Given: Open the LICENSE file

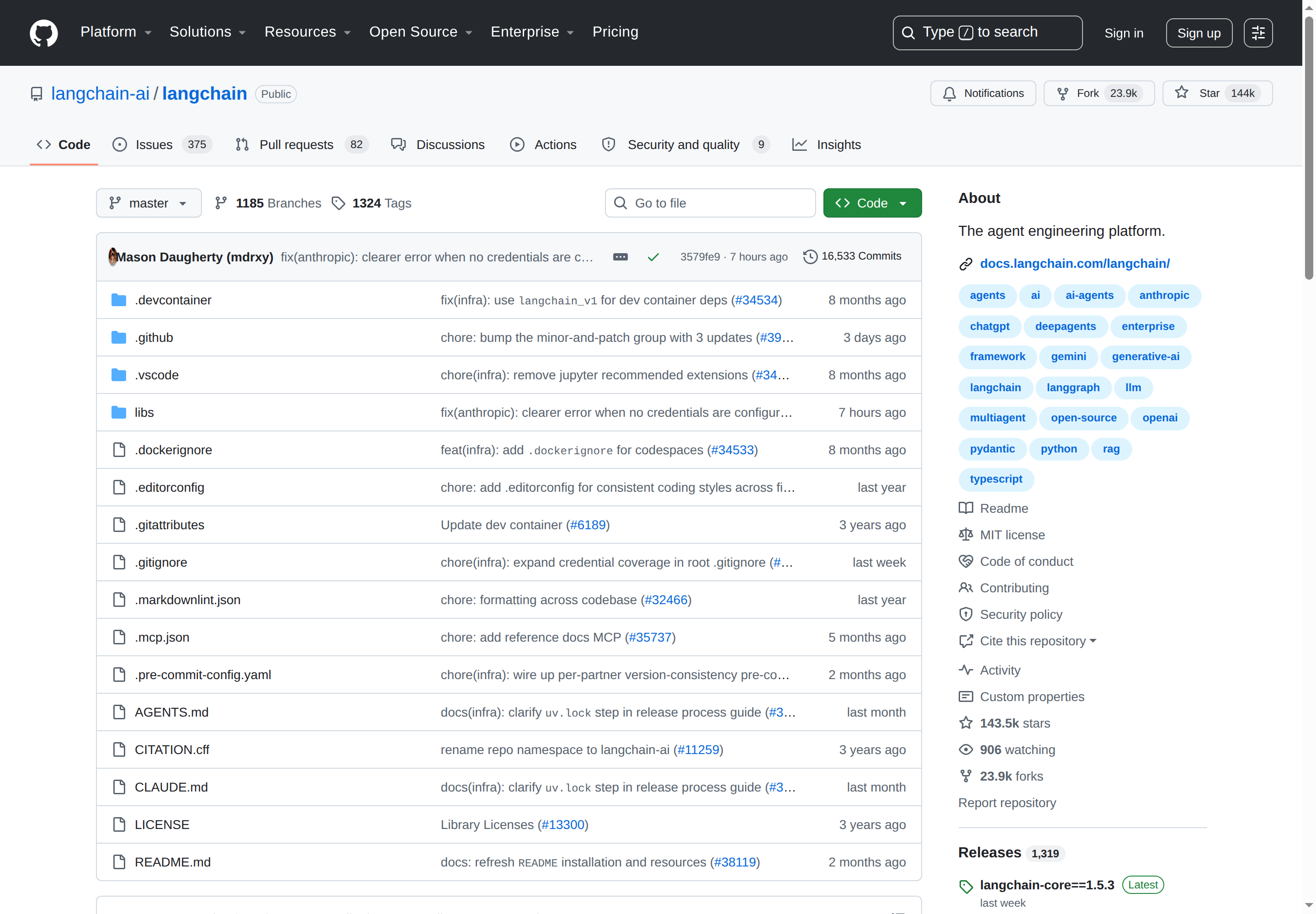Looking at the screenshot, I should pyautogui.click(x=161, y=825).
